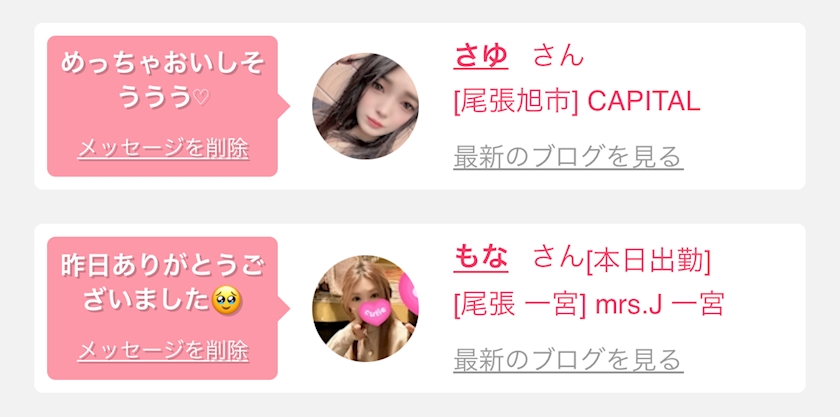Viewport: 840px width, 417px height.
Task: Click the めっちゃおいしそうううう message bubble
Action: (162, 106)
